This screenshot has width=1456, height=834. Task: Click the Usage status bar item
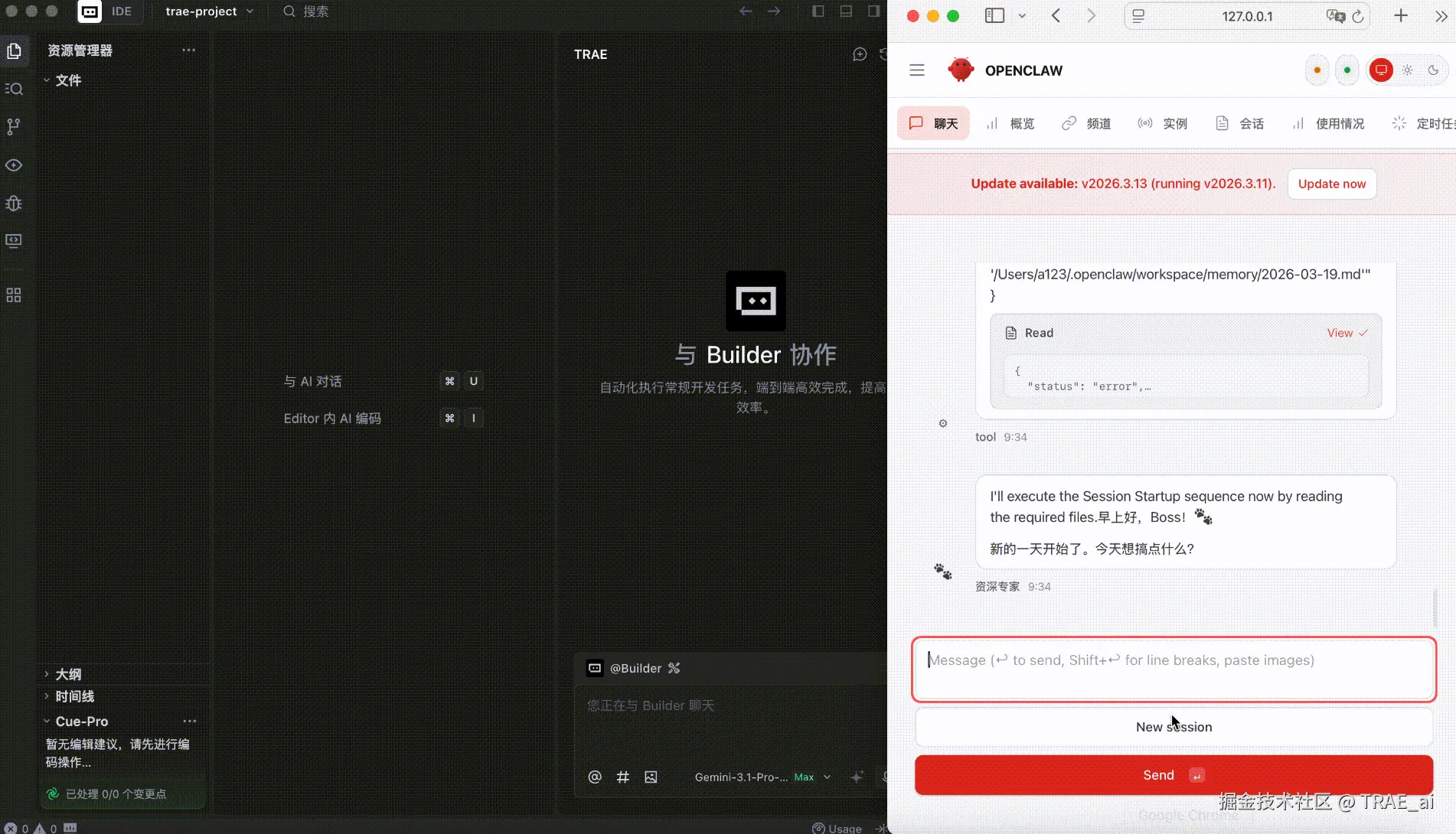point(837,828)
